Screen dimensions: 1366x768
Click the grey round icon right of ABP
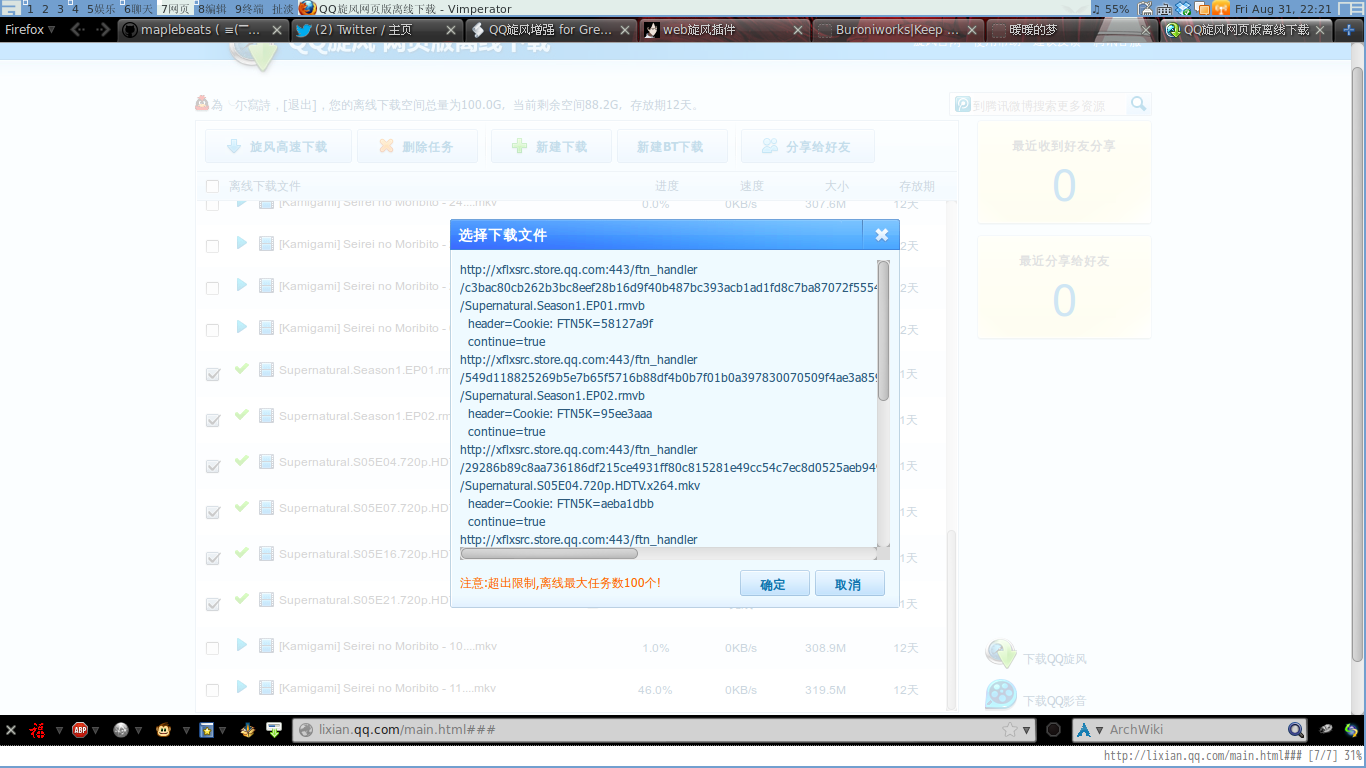(x=121, y=730)
